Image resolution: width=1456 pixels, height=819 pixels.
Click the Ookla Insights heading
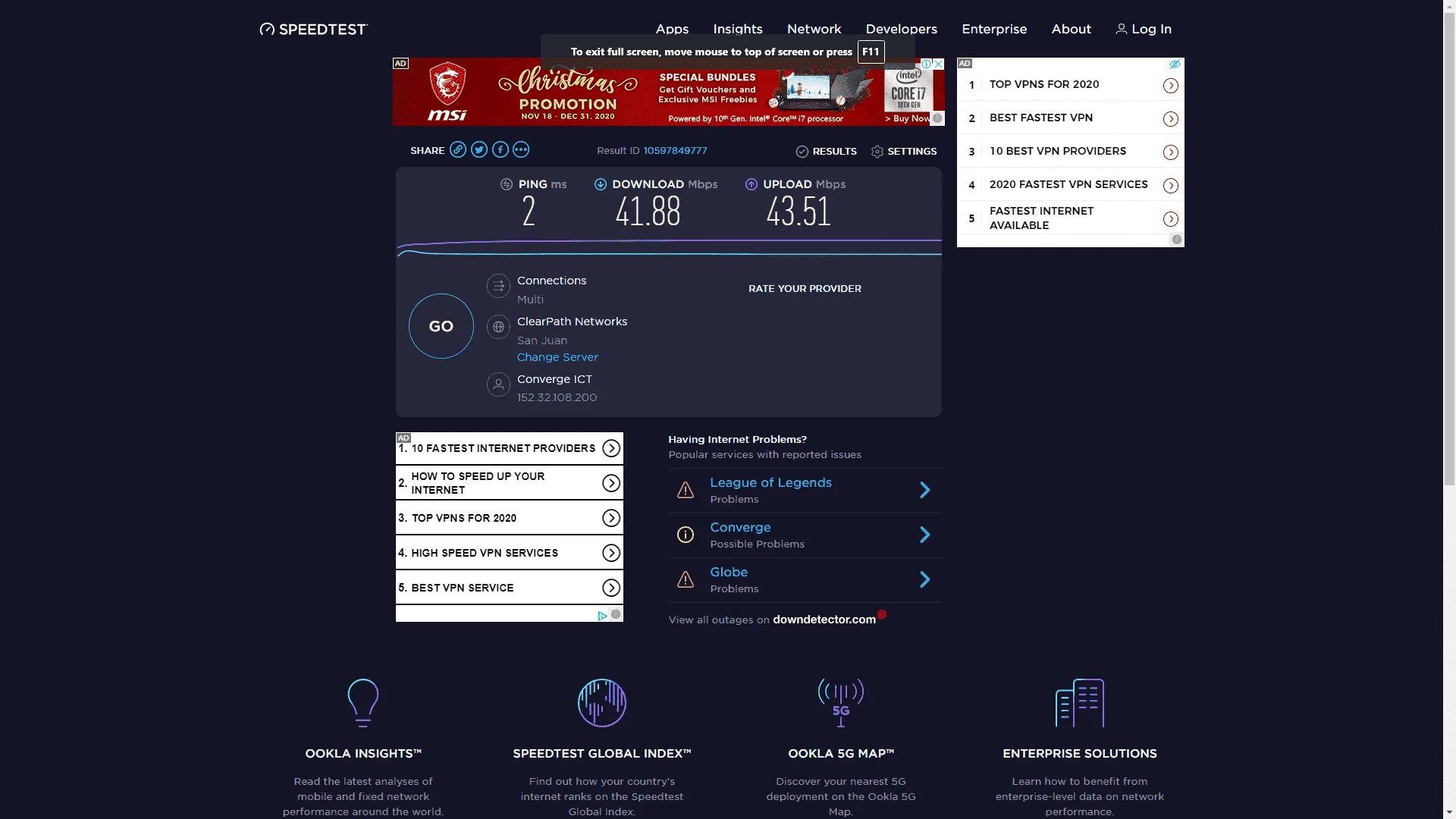(x=363, y=753)
